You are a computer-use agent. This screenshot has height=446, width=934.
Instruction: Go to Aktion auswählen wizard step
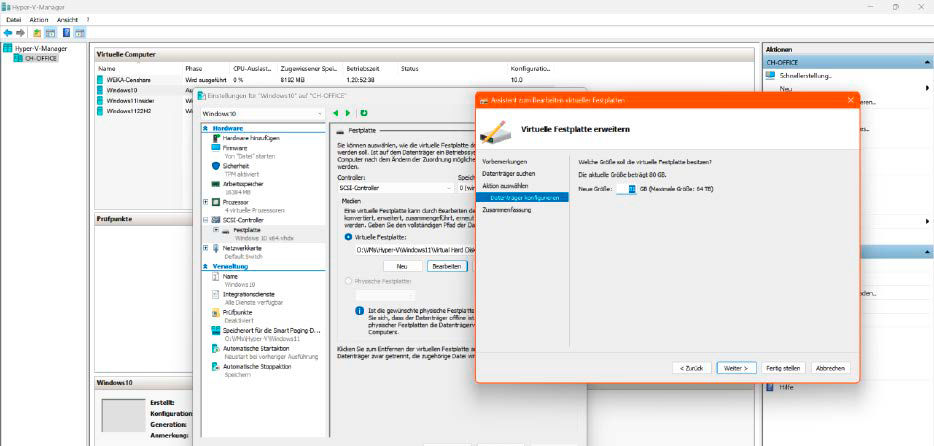(505, 186)
